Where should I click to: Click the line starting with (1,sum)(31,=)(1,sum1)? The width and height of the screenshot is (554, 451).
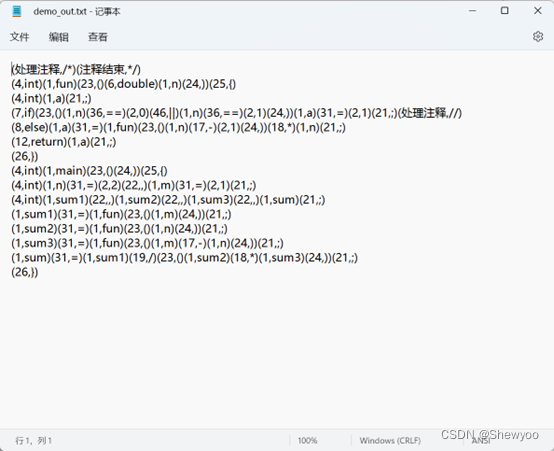(184, 258)
